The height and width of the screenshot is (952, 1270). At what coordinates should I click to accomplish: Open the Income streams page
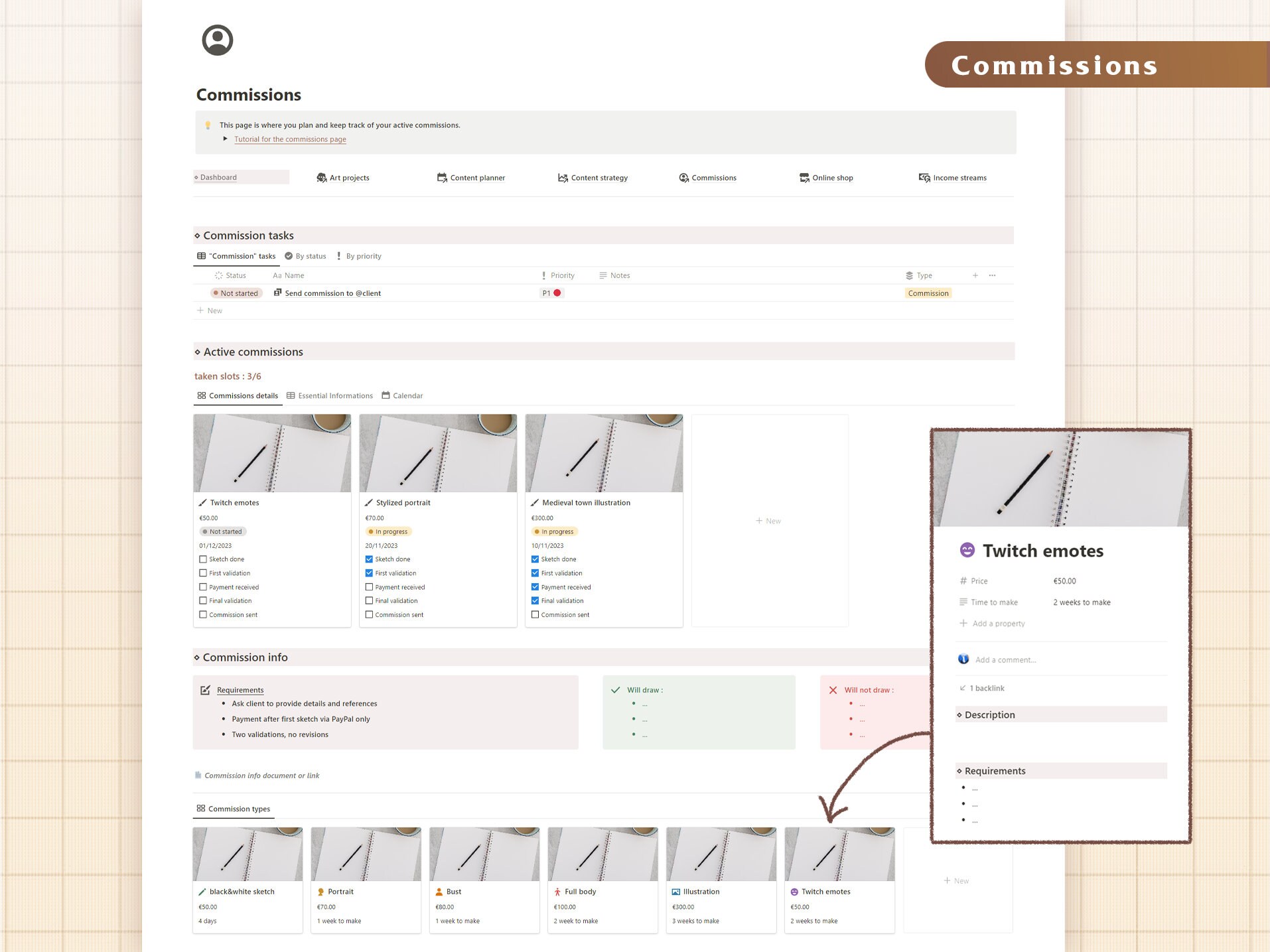click(x=959, y=177)
